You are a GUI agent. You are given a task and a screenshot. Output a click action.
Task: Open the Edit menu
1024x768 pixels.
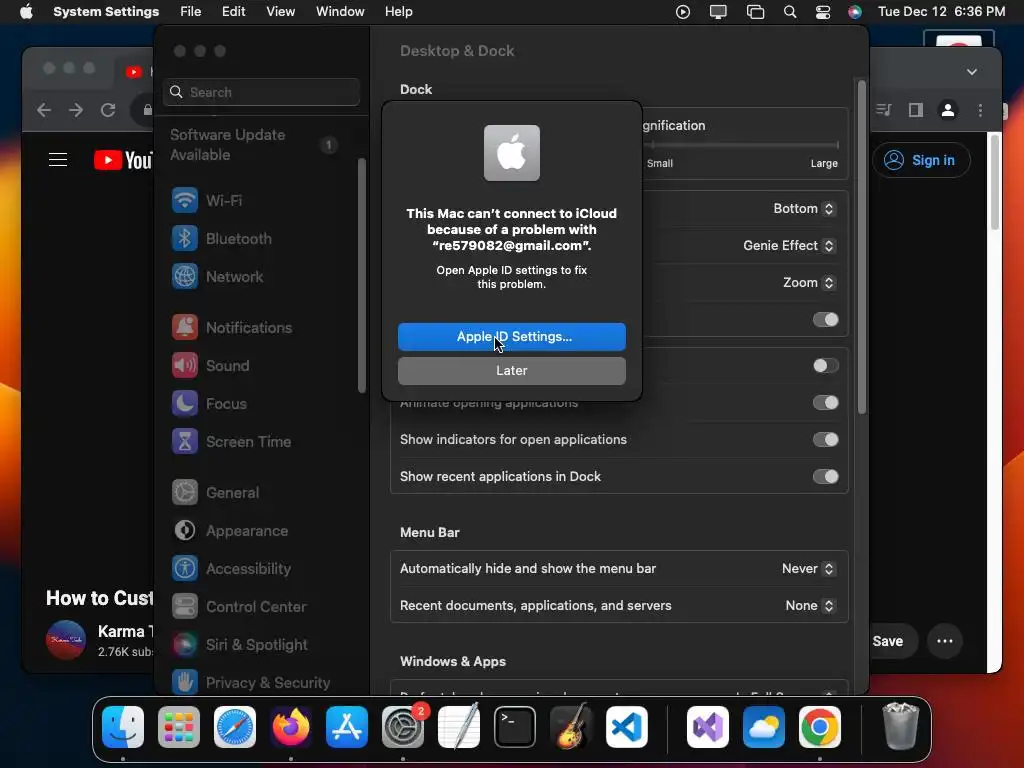234,12
